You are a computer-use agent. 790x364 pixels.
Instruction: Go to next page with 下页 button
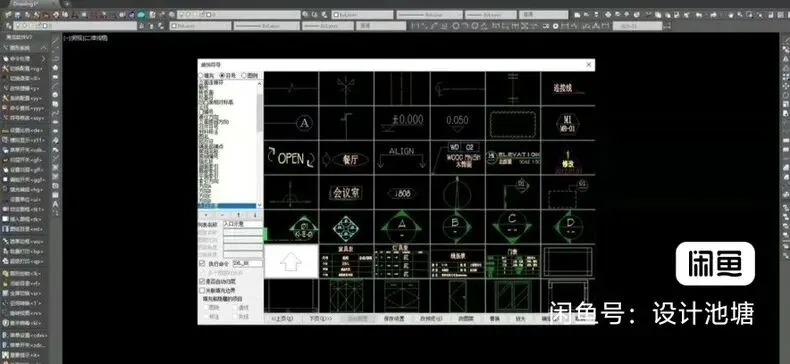pyautogui.click(x=320, y=319)
